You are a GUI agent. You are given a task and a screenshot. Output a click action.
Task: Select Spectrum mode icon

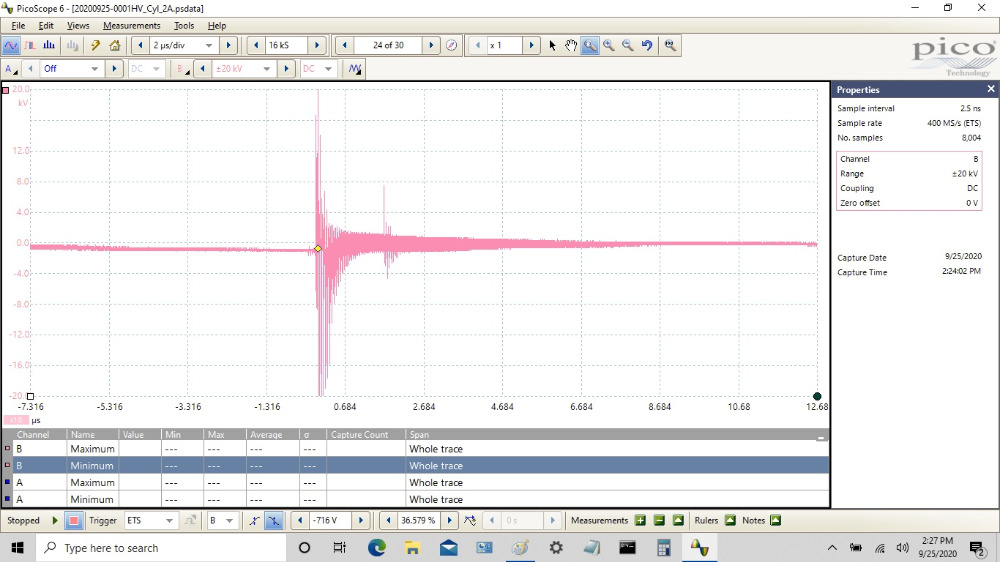pos(49,45)
